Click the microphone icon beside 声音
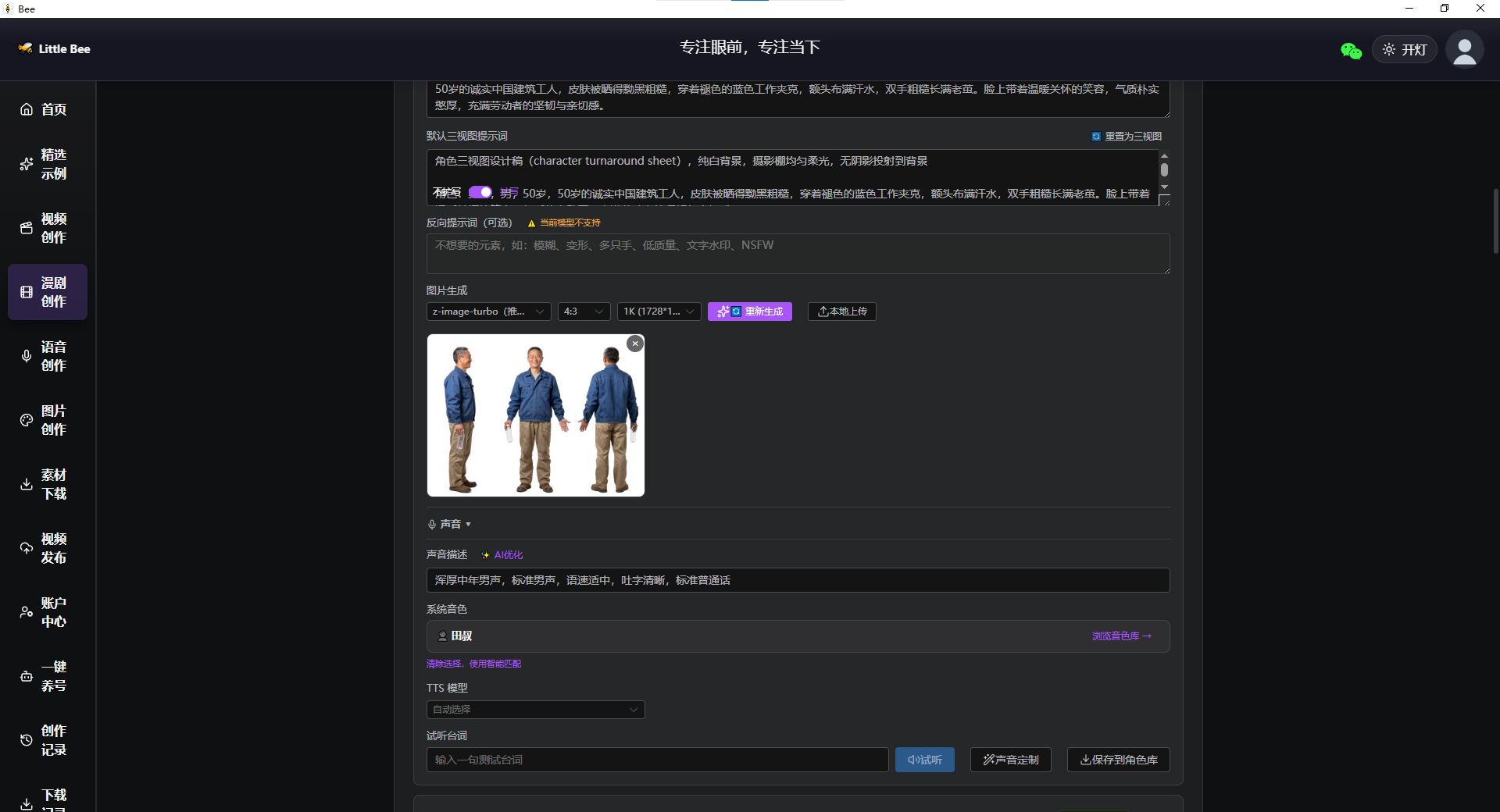Viewport: 1500px width, 812px height. (432, 524)
